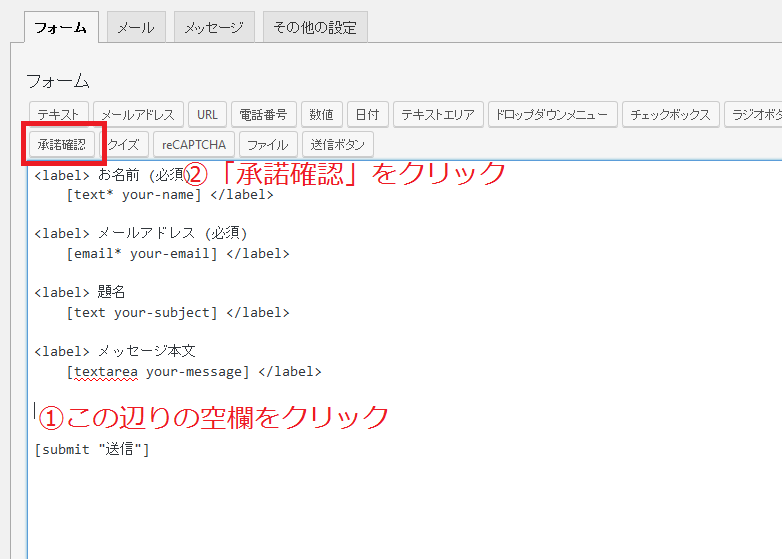The height and width of the screenshot is (559, 782).
Task: Click the ドロップダウンメニュー tag button
Action: 551,114
